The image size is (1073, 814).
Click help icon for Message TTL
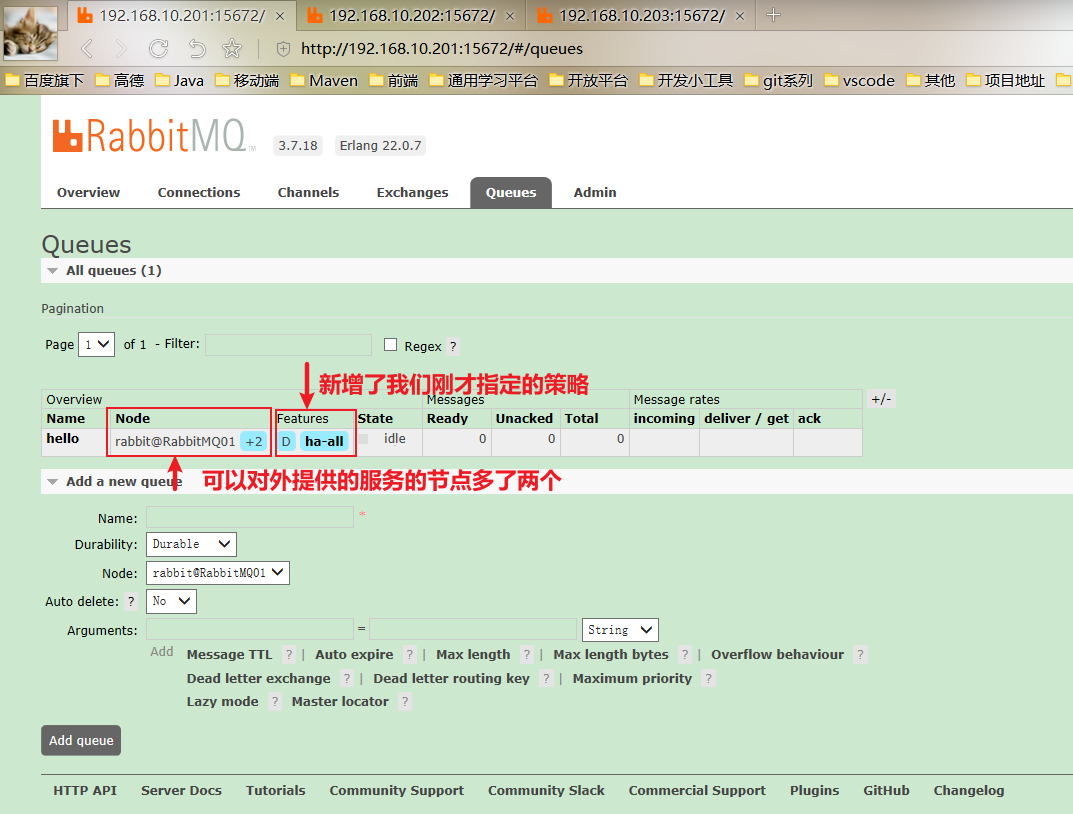289,655
